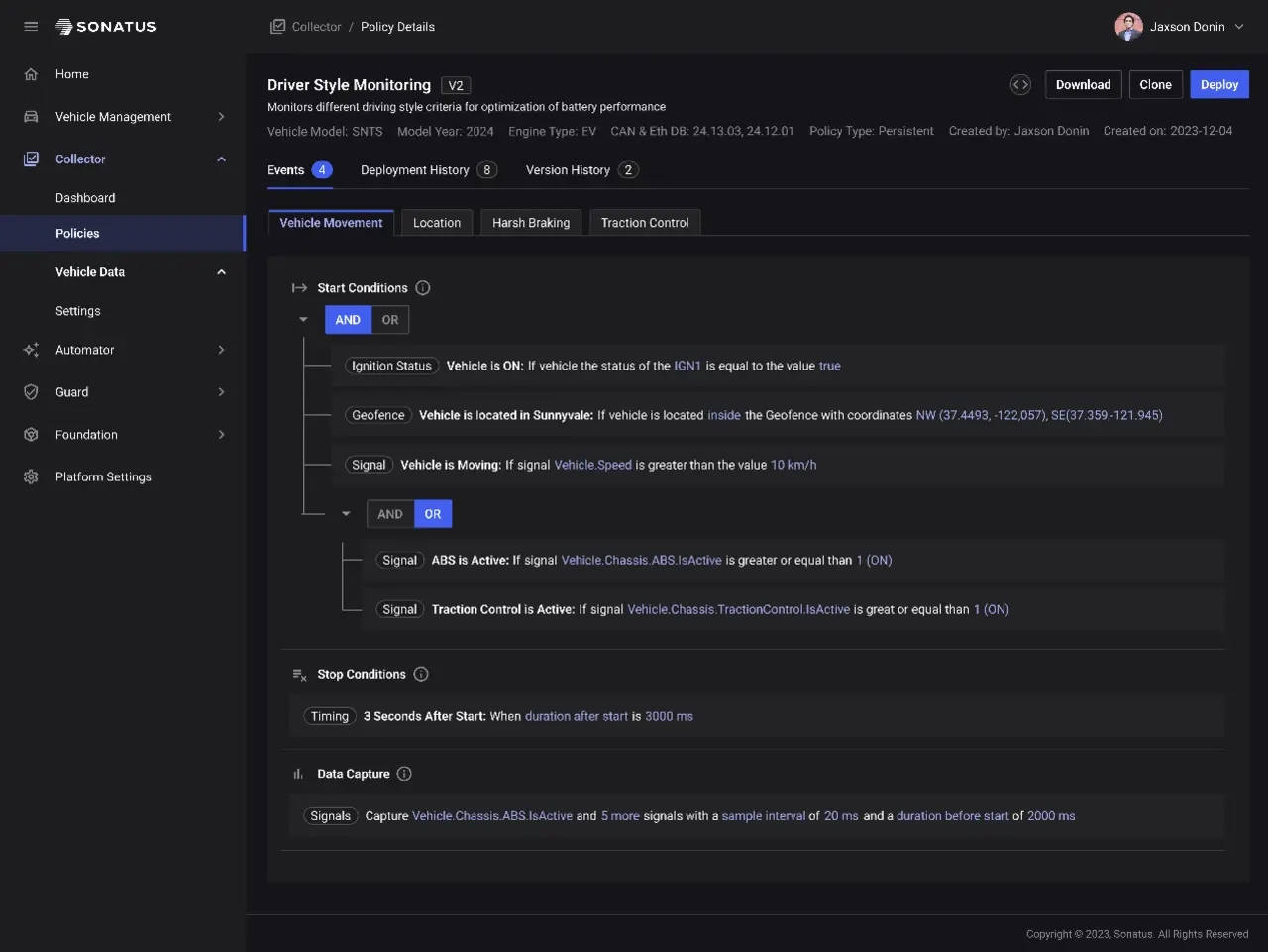
Task: Collapse the nested OR condition group
Action: (346, 514)
